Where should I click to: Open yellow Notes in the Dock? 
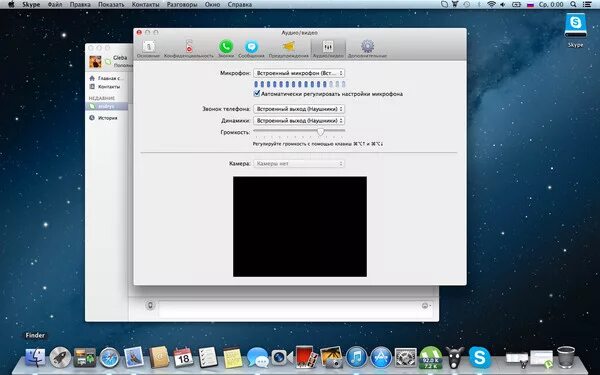pyautogui.click(x=233, y=357)
